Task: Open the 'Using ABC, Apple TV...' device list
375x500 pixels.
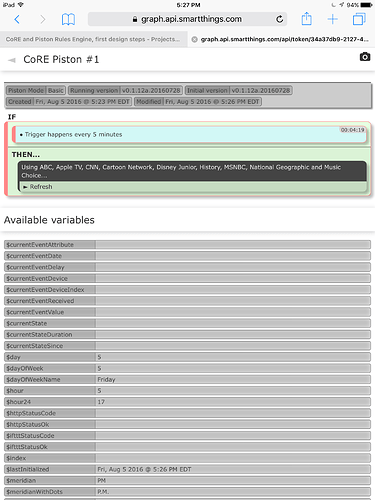Action: (x=193, y=171)
